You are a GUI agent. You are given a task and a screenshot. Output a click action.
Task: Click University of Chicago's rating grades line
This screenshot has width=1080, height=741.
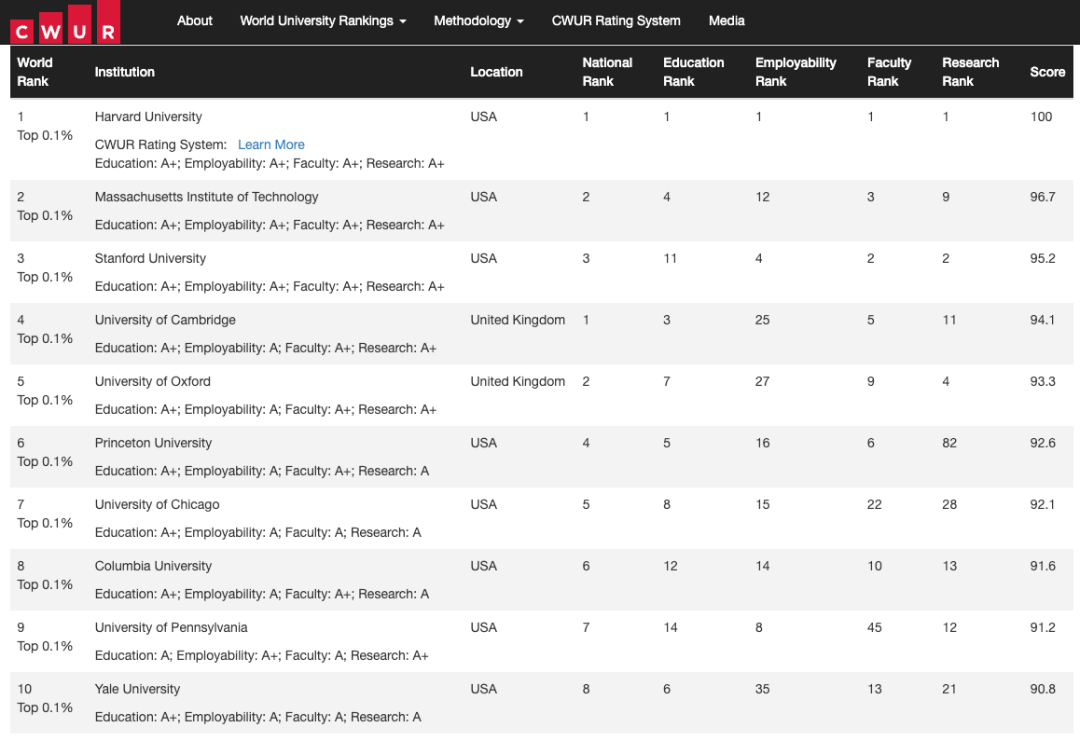[x=258, y=532]
